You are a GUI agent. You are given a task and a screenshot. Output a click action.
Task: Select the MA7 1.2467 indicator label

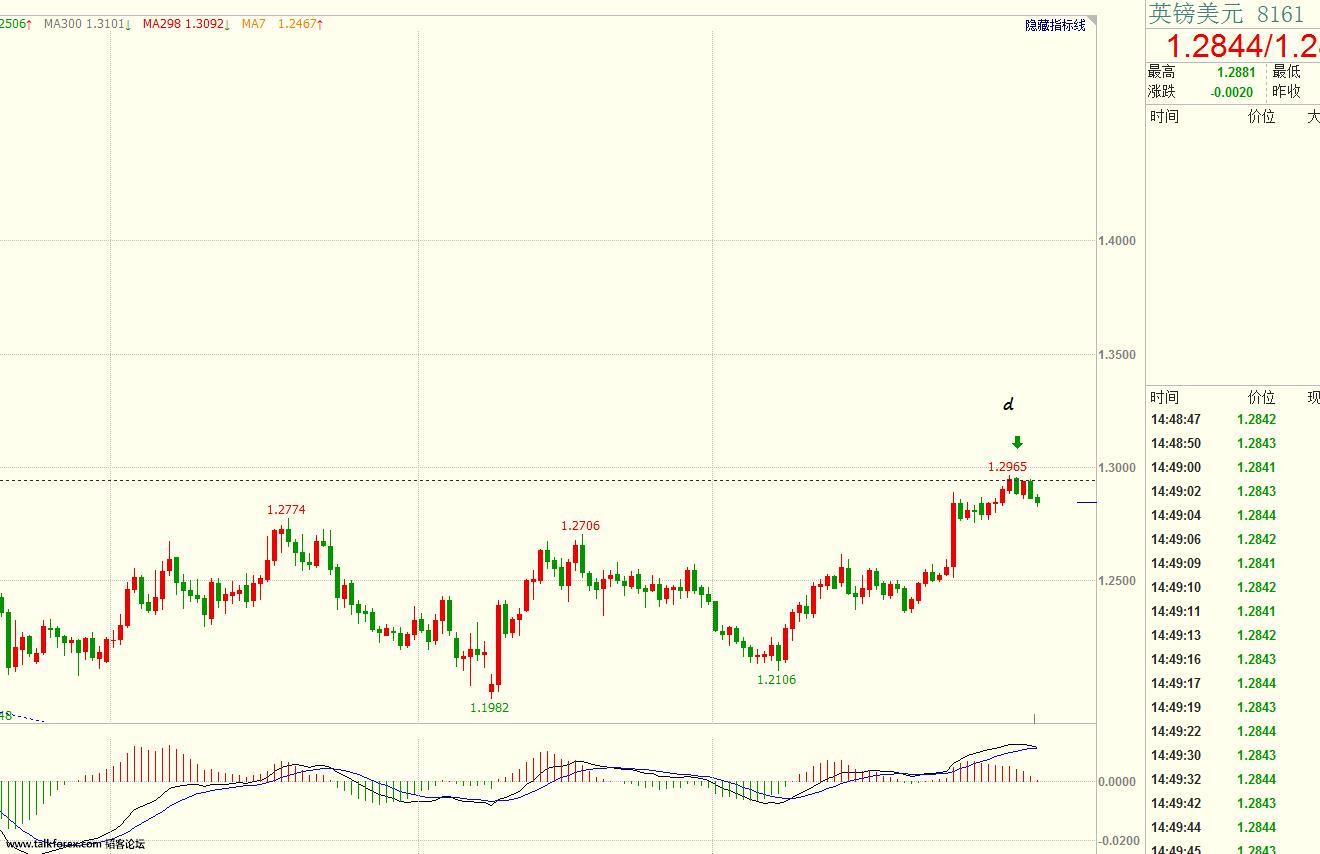tap(283, 23)
